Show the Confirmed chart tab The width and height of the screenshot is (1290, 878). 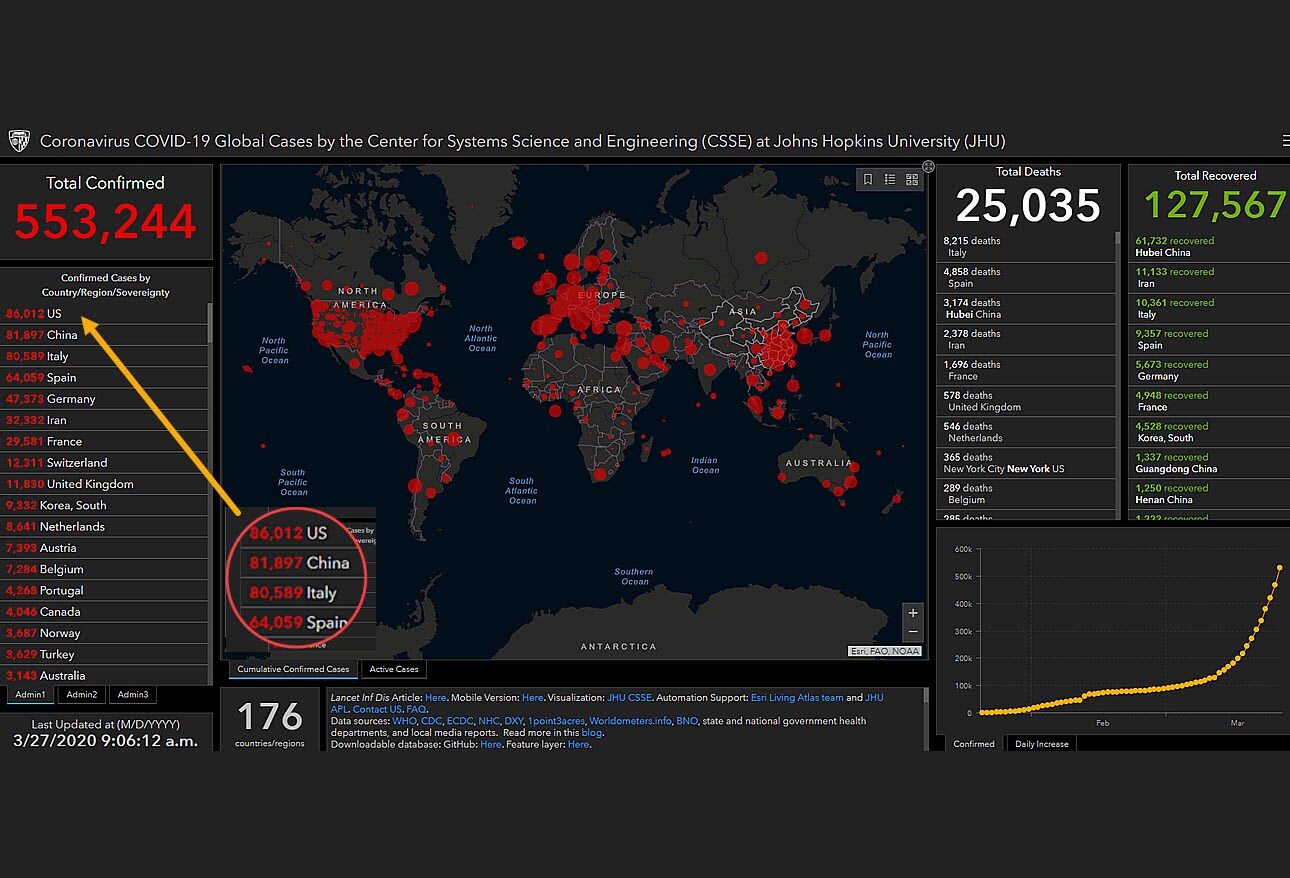[x=974, y=744]
